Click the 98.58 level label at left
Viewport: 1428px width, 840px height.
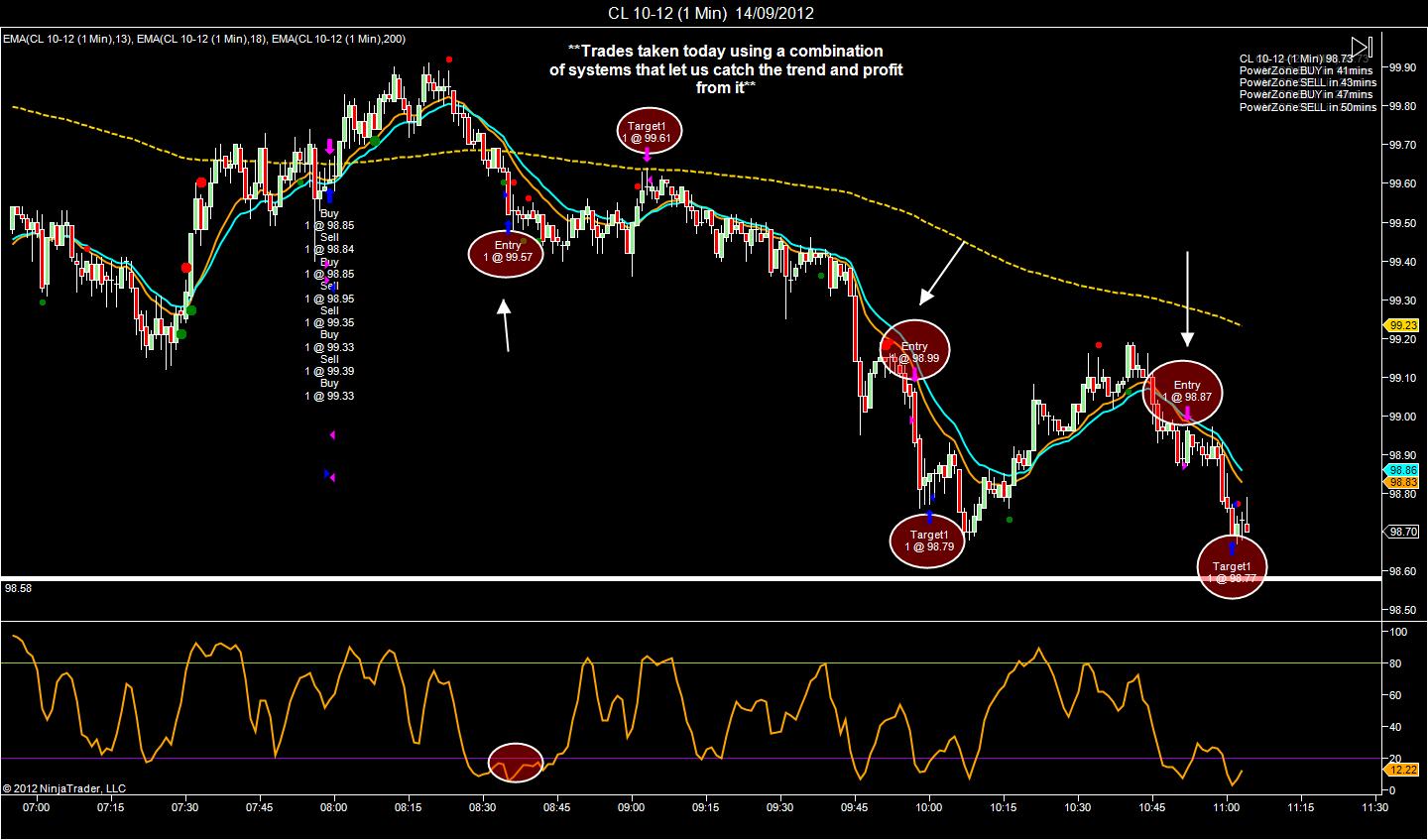coord(18,589)
